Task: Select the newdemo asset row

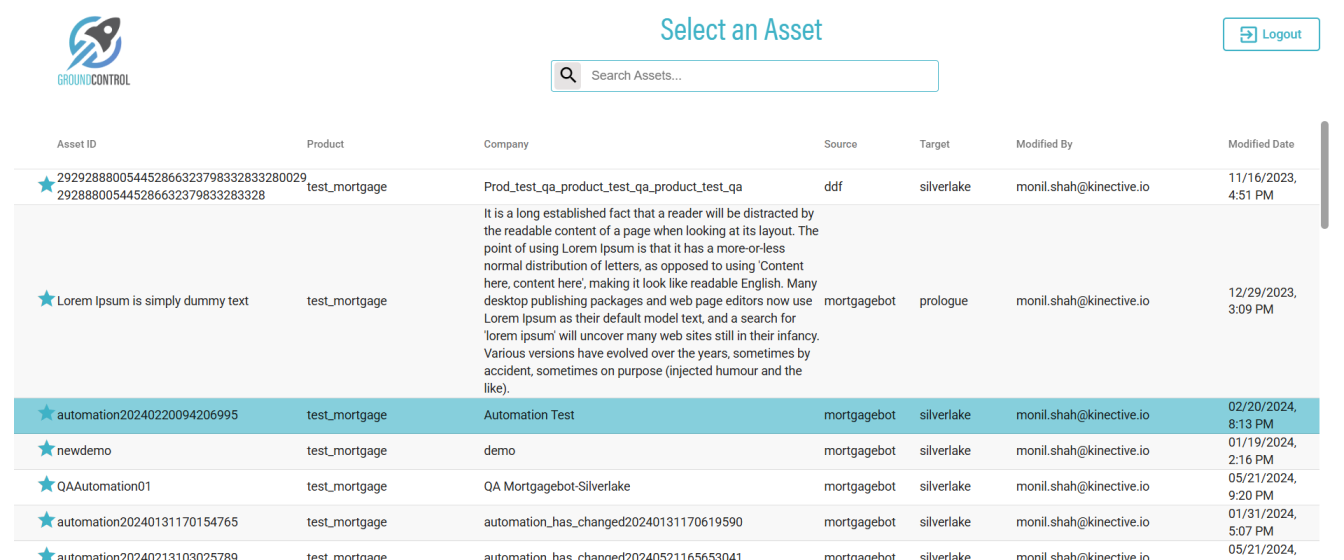Action: (84, 451)
